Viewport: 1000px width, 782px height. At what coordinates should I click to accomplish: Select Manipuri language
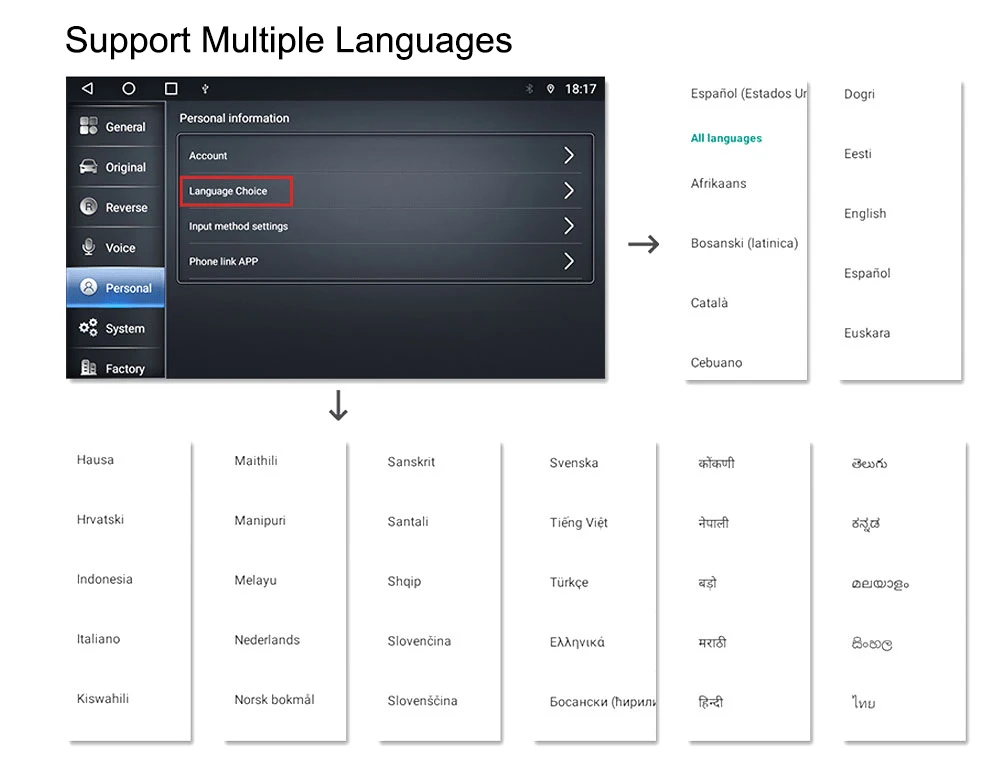(260, 520)
